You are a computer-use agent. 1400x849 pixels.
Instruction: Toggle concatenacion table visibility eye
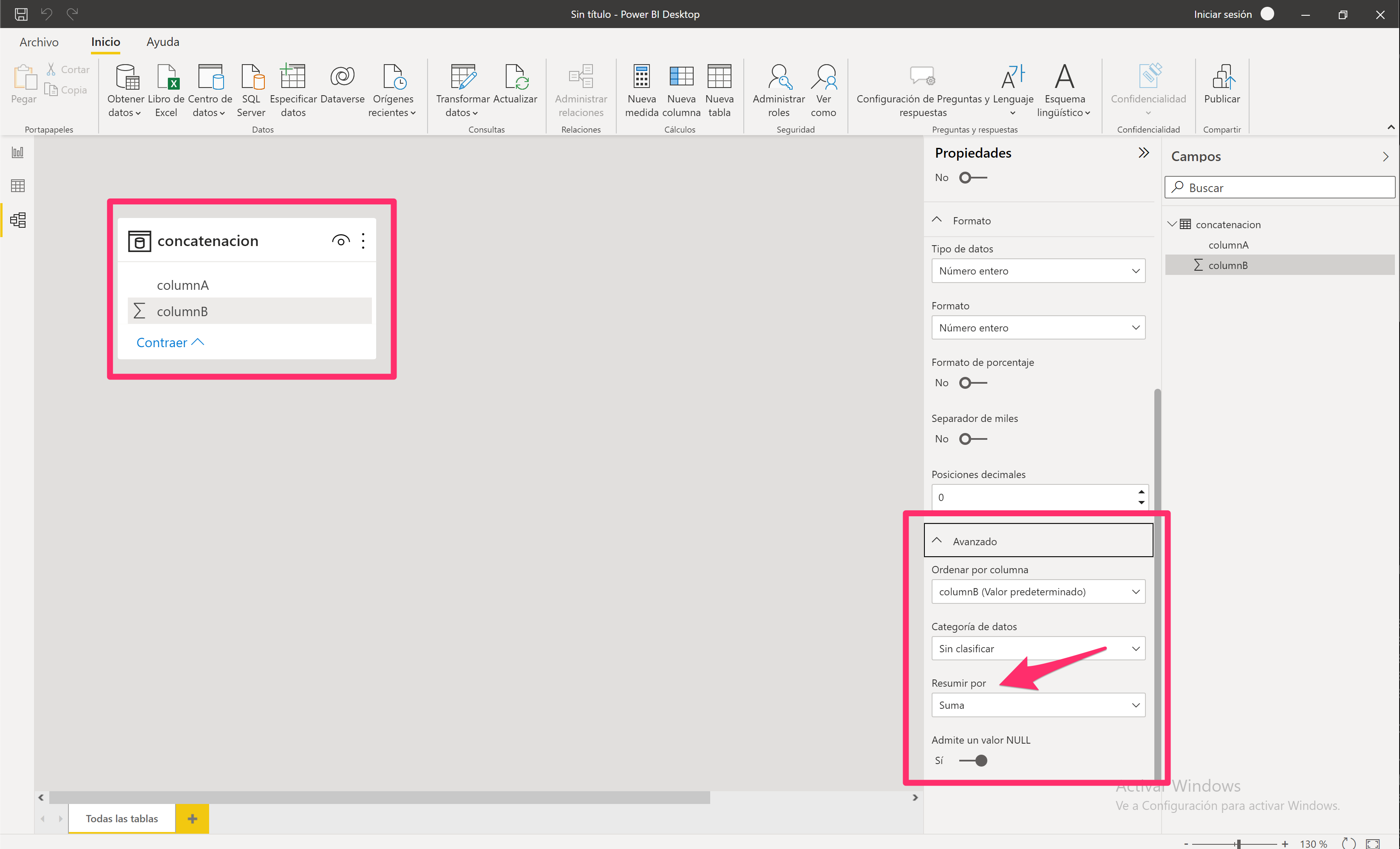tap(340, 241)
